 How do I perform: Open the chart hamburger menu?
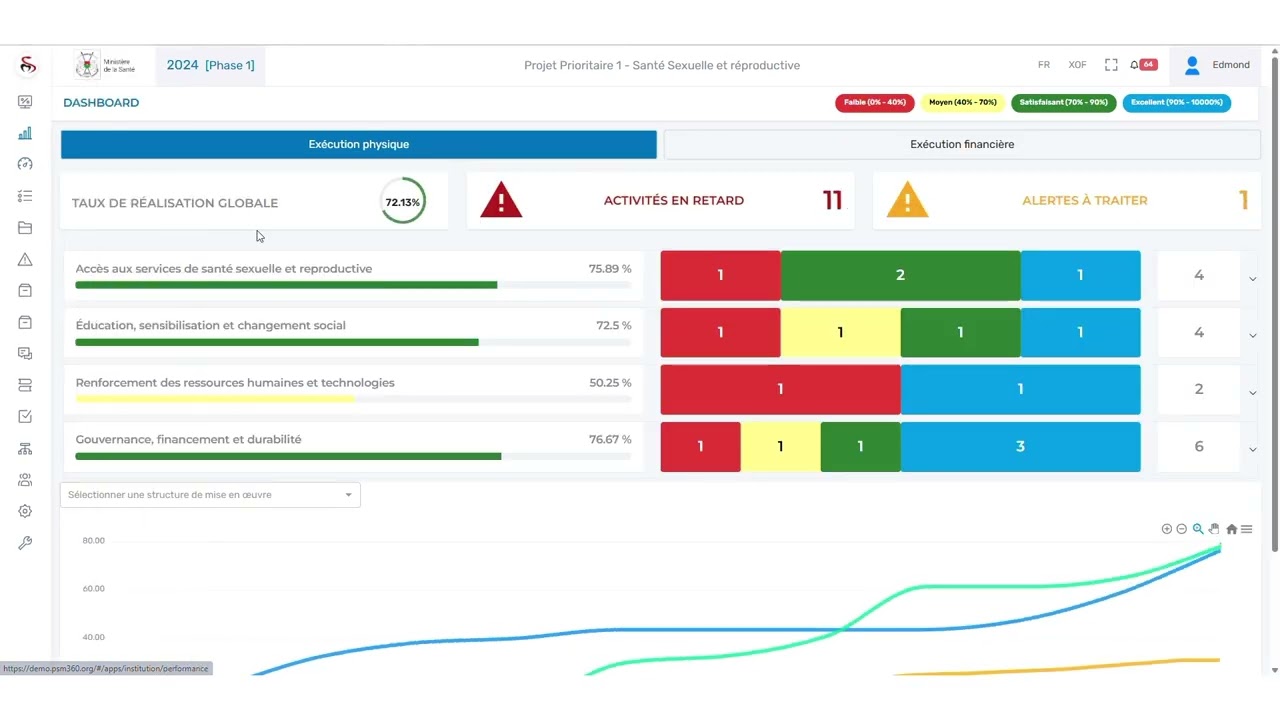pyautogui.click(x=1246, y=529)
